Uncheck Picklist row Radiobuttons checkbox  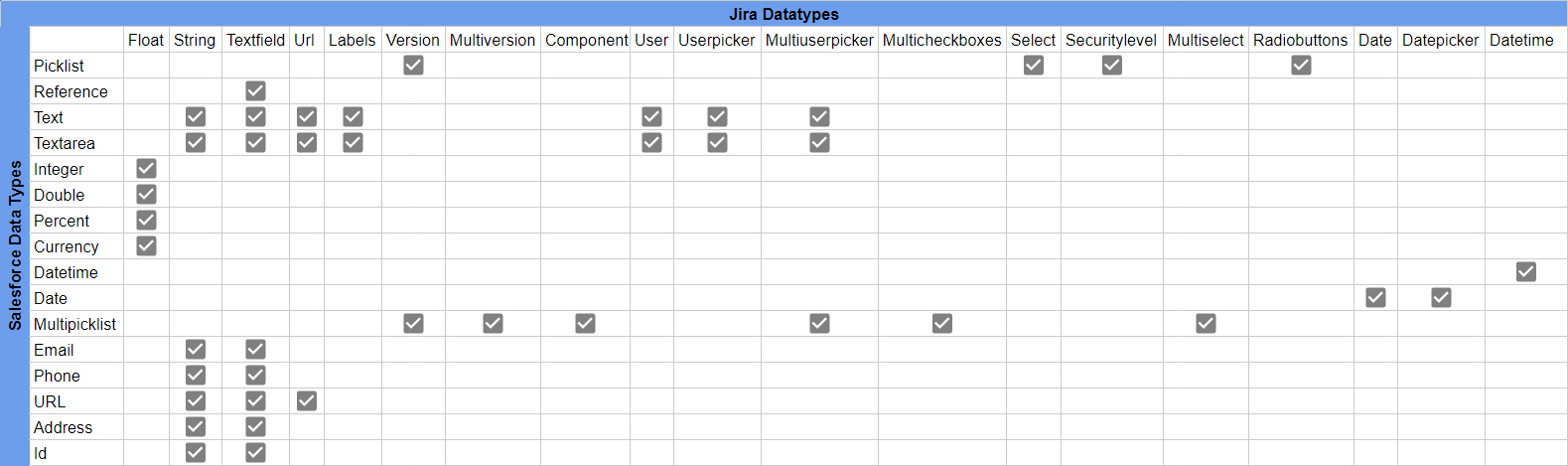[x=1301, y=65]
